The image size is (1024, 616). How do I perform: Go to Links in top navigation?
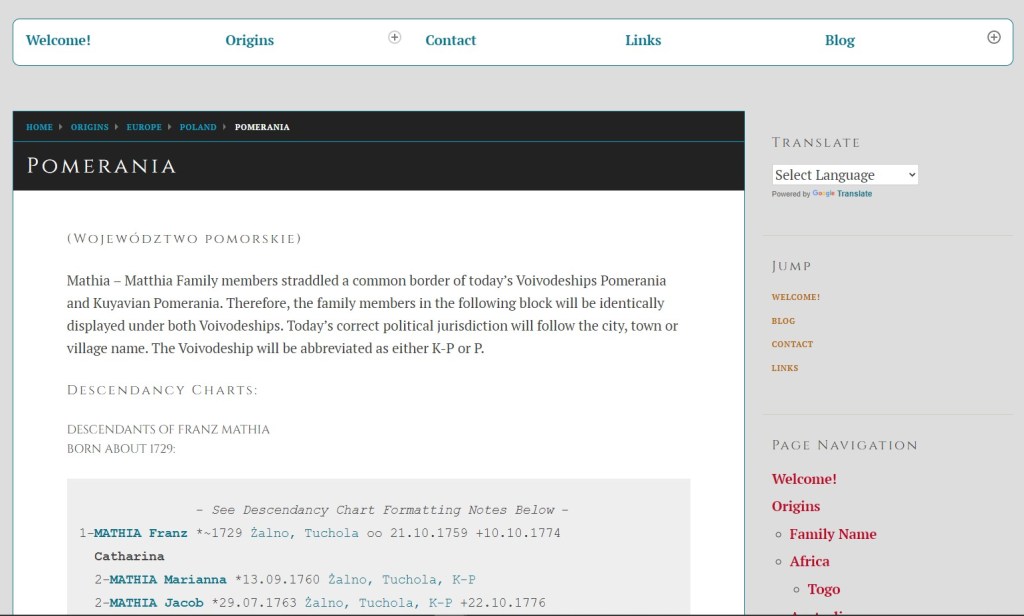643,40
